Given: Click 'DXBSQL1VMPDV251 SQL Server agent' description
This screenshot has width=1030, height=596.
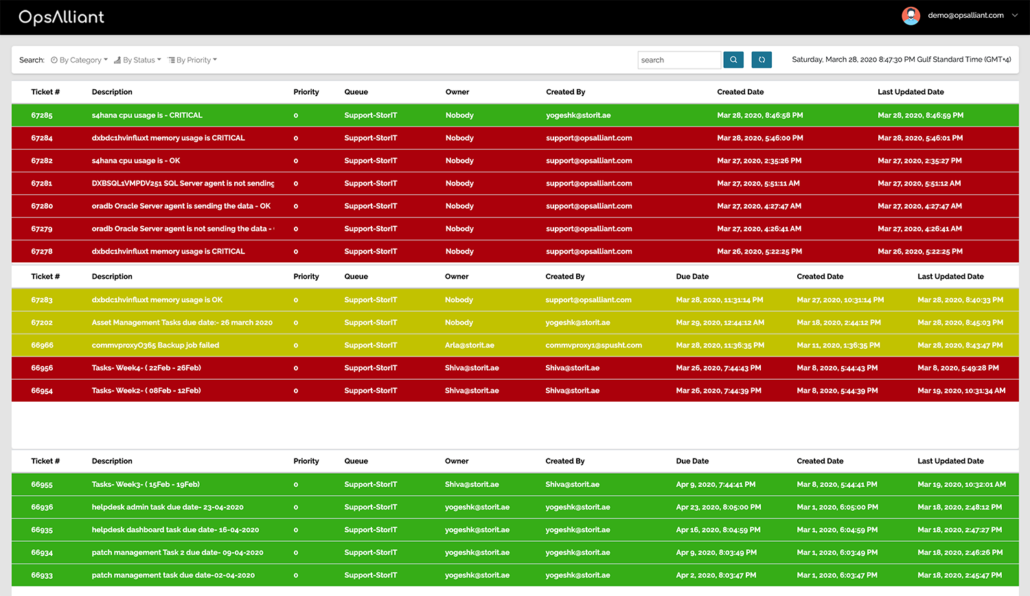Looking at the screenshot, I should click(x=183, y=183).
